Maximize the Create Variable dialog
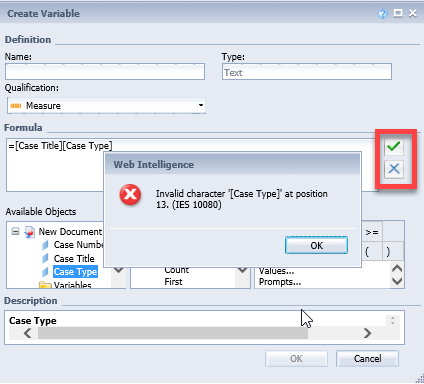424x384 pixels. 398,13
